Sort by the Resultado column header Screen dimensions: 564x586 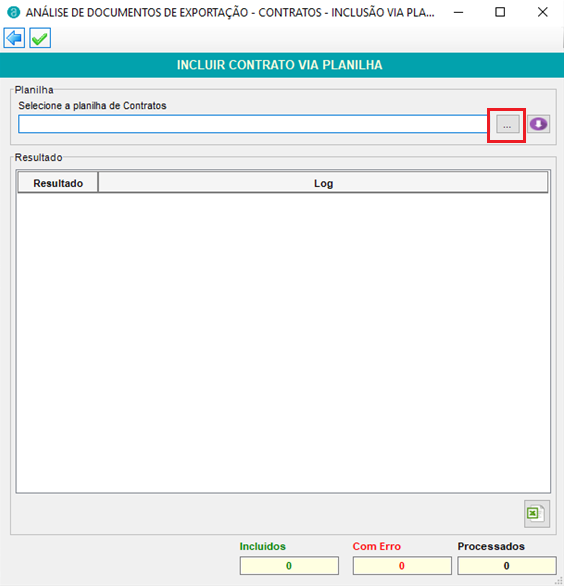[58, 183]
